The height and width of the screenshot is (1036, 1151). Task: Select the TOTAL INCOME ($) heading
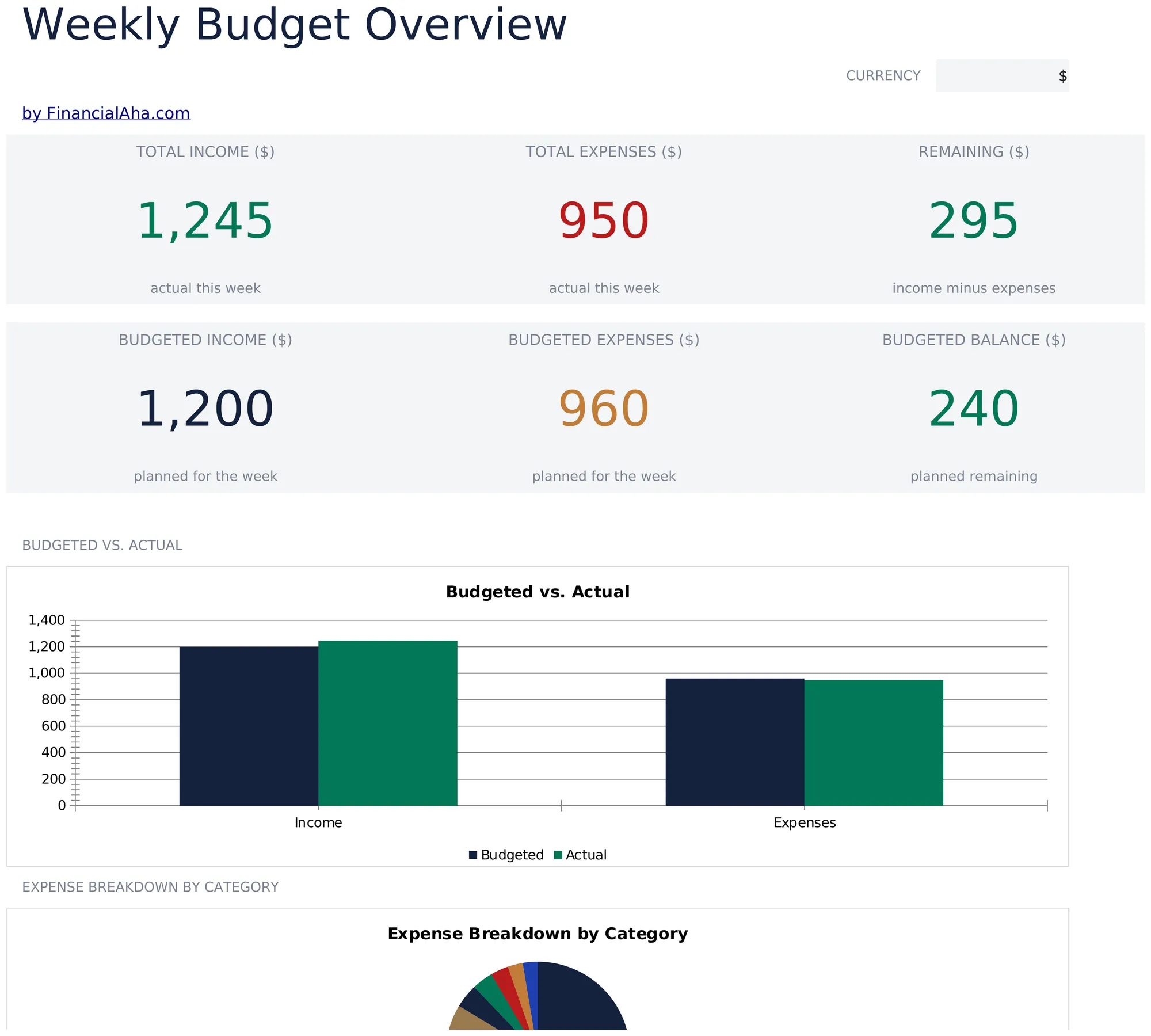(x=205, y=152)
